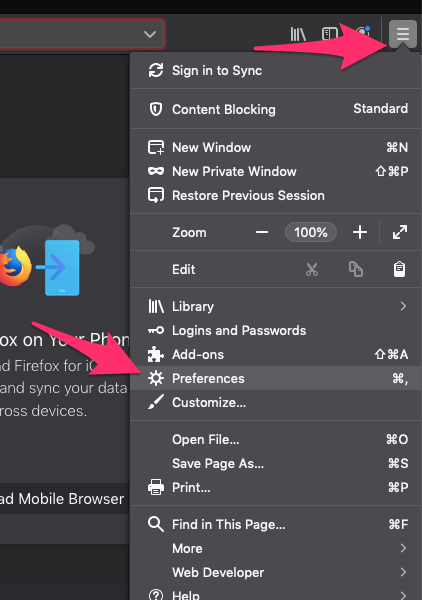Click the Paste clipboard icon
The image size is (422, 600).
[399, 269]
